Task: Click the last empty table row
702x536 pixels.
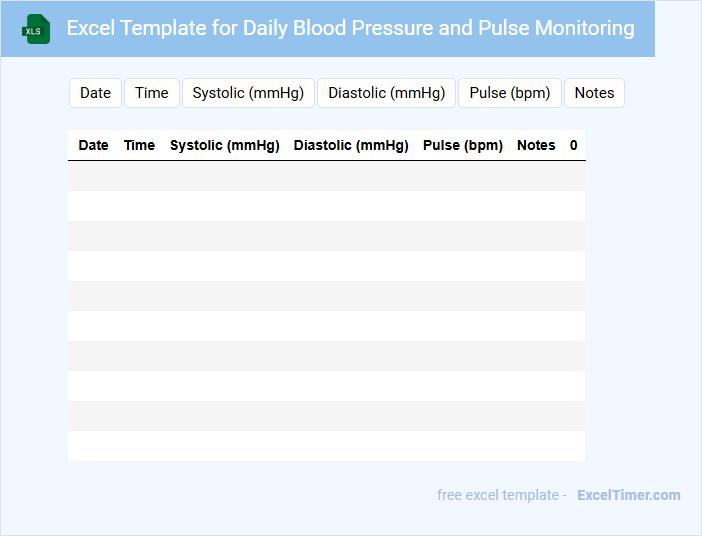Action: pyautogui.click(x=326, y=446)
